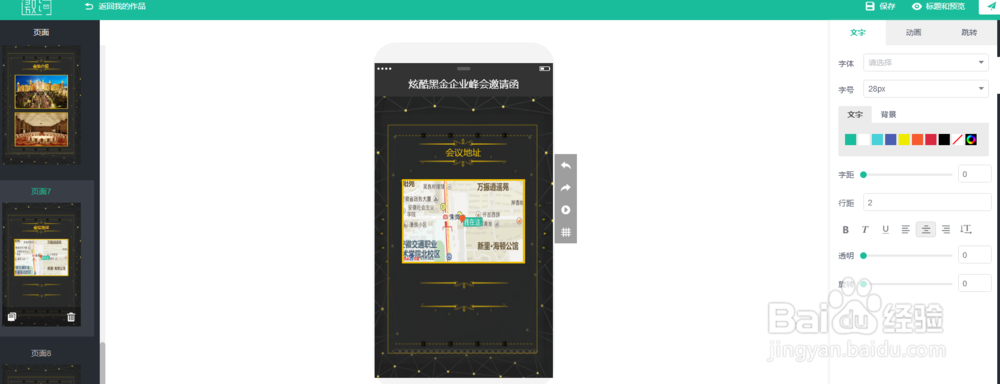Open the custom color wheel picker
The width and height of the screenshot is (1000, 384).
tap(971, 140)
